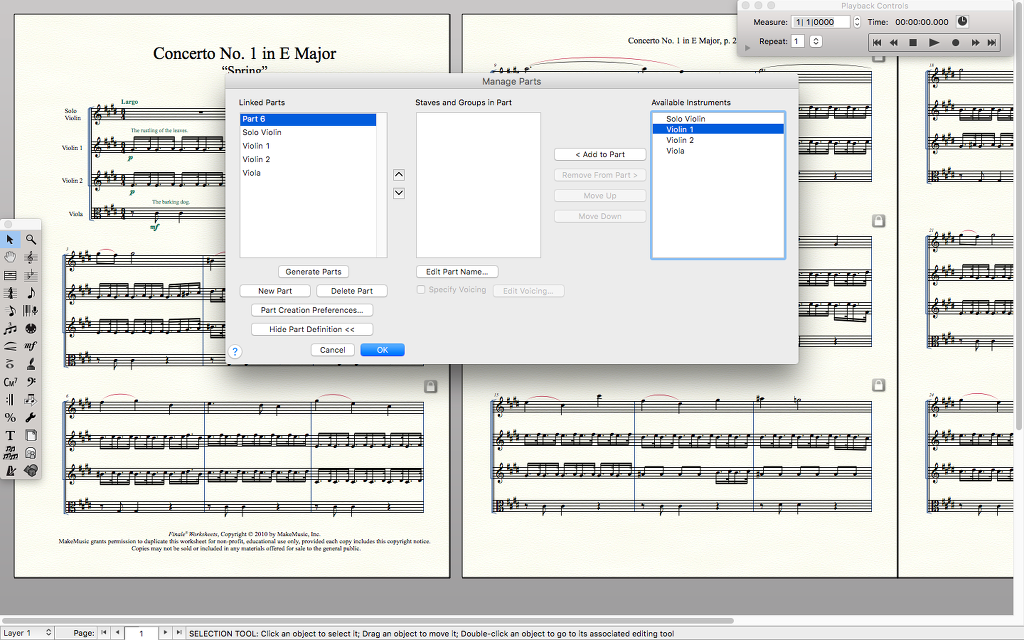Screen dimensions: 1024x640
Task: Click Edit Part Name button
Action: (x=457, y=272)
